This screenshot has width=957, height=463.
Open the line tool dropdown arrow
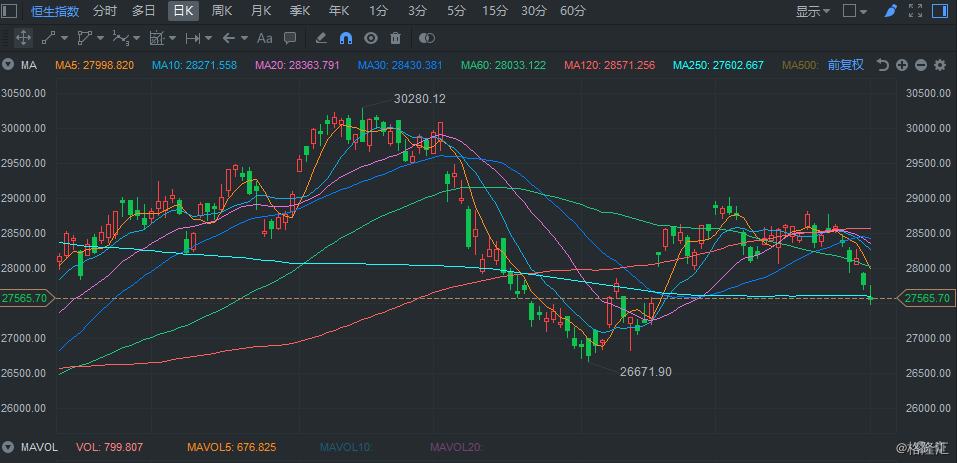(x=64, y=38)
